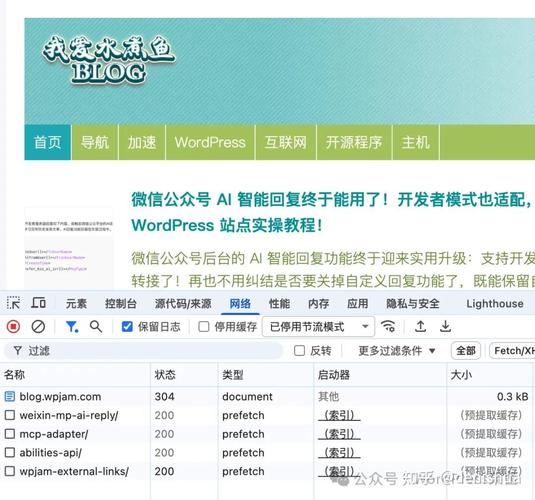Screen dimensions: 535x500
Task: Stop recording the network log
Action: click(x=13, y=327)
